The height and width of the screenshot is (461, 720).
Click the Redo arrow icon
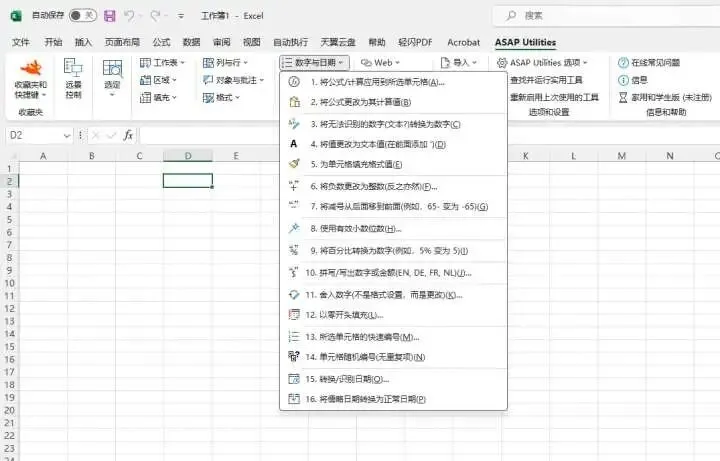coord(155,16)
